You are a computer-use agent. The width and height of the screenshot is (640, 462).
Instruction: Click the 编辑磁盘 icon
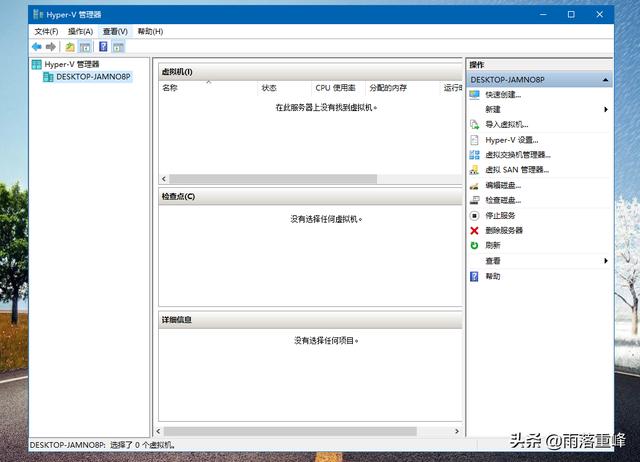[x=474, y=186]
